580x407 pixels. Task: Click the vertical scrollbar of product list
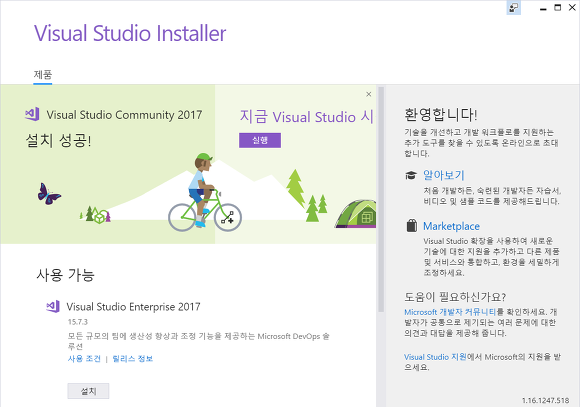click(381, 200)
